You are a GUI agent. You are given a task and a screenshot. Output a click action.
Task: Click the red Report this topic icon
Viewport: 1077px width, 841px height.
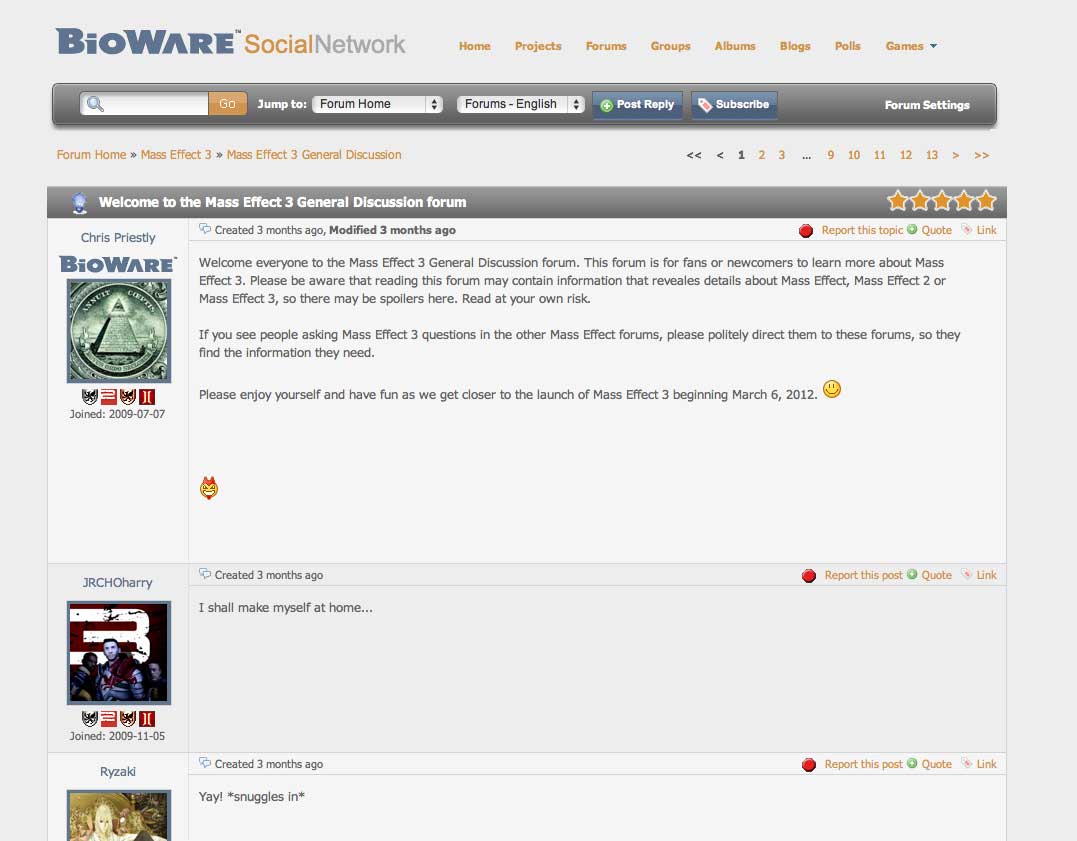pyautogui.click(x=806, y=231)
